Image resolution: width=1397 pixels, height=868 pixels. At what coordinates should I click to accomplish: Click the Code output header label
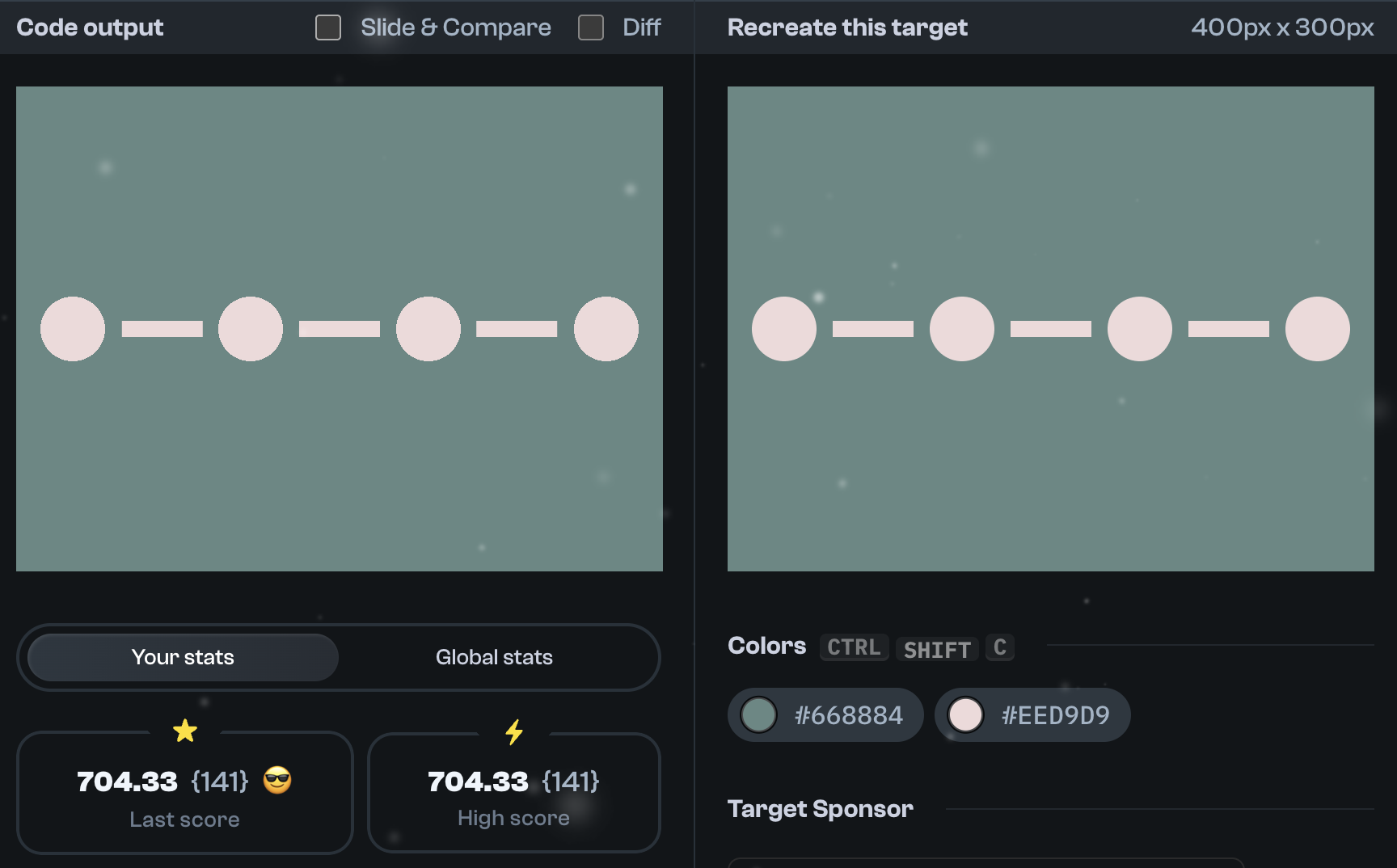(x=90, y=27)
